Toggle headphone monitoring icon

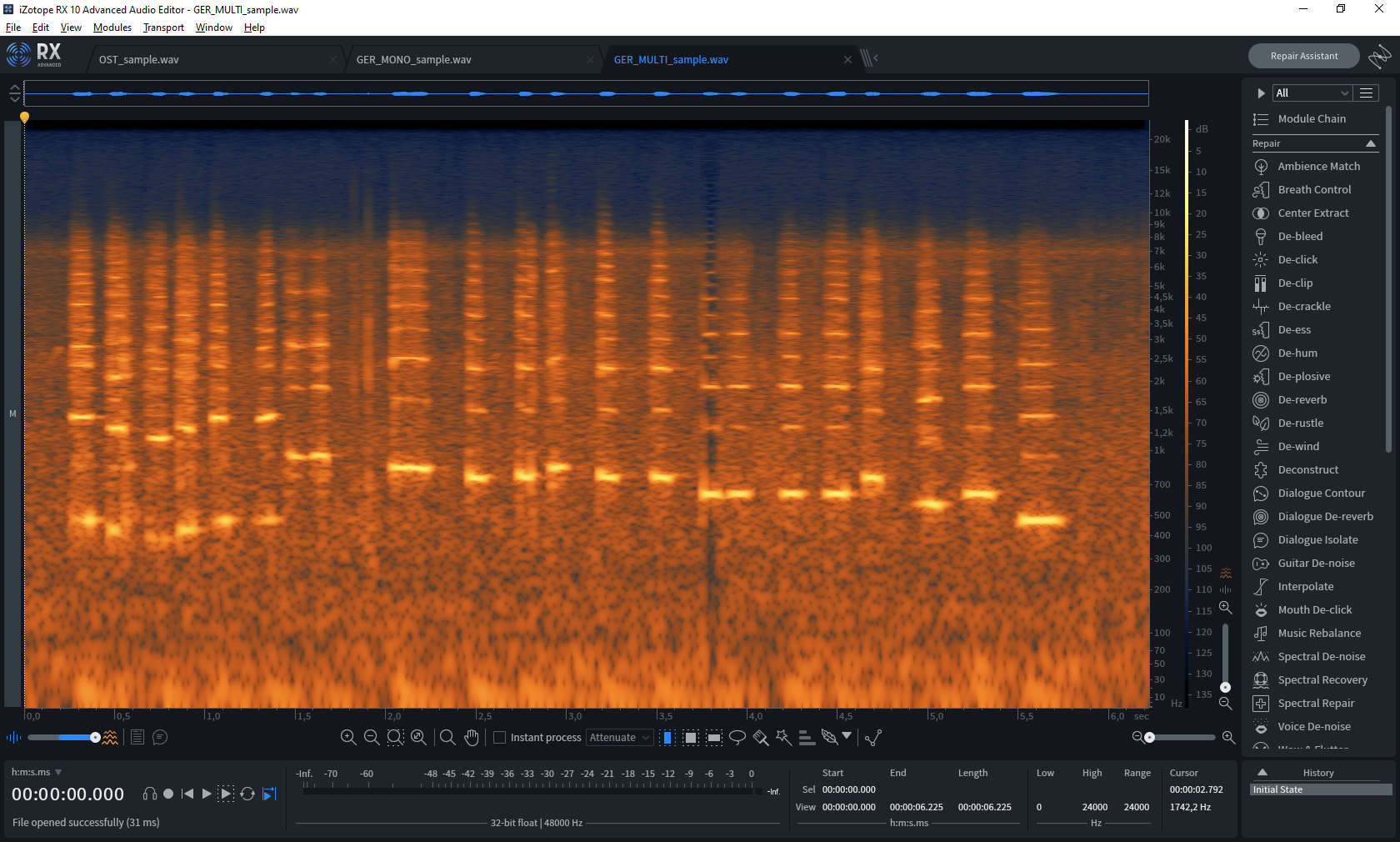pos(150,794)
